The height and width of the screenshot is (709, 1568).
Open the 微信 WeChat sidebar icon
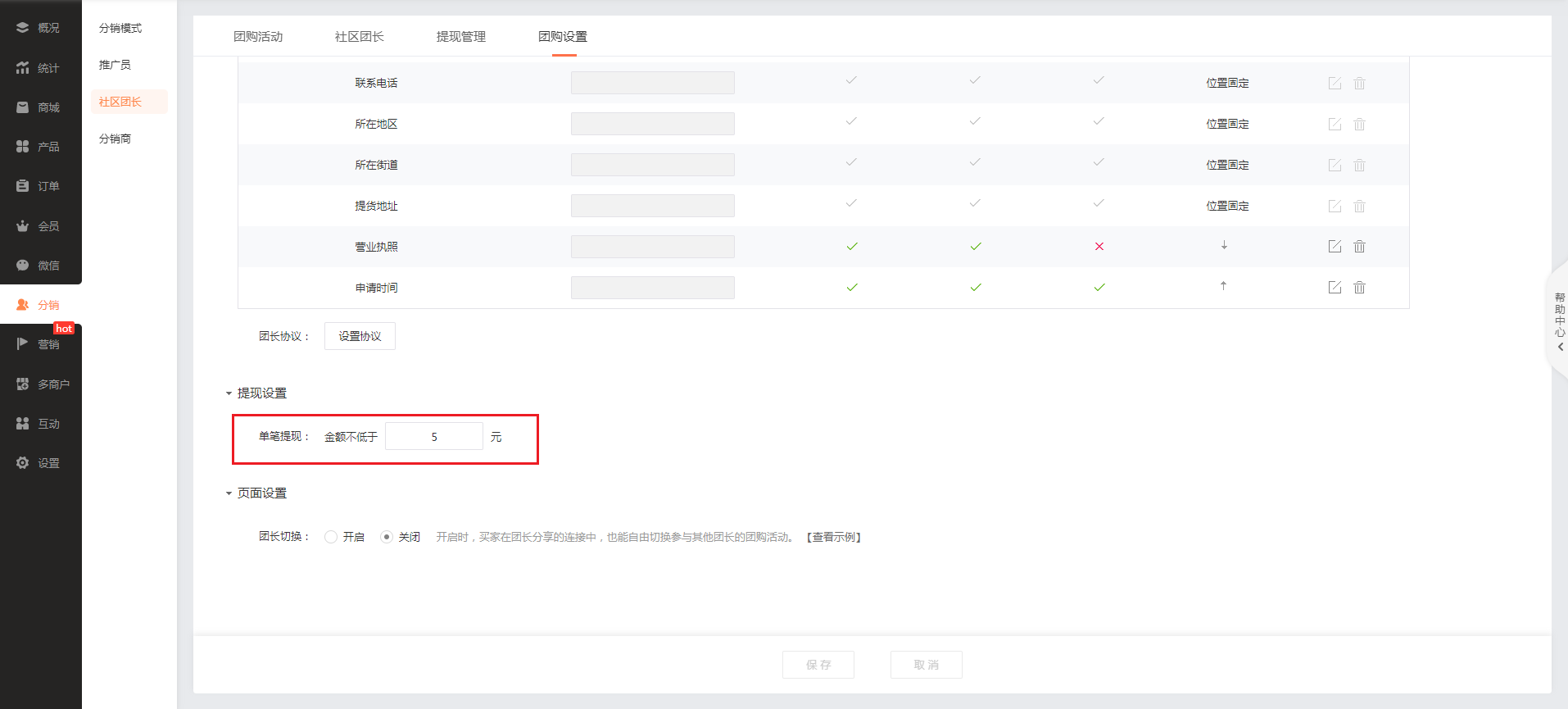click(23, 266)
